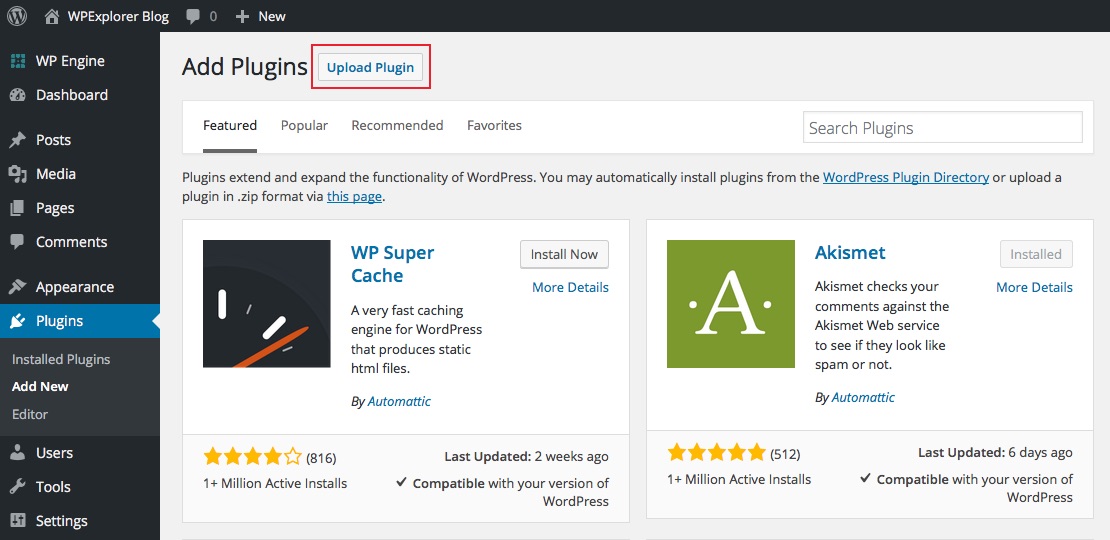Viewport: 1110px width, 540px height.
Task: Open WPExplorer Blog site link
Action: [x=118, y=16]
